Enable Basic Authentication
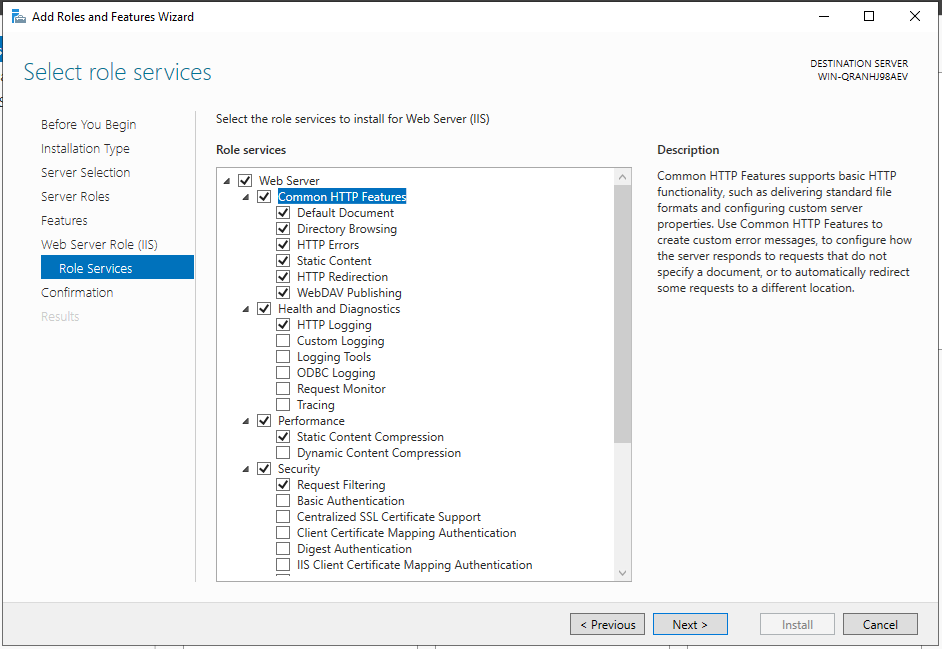This screenshot has height=649, width=942. click(x=283, y=501)
